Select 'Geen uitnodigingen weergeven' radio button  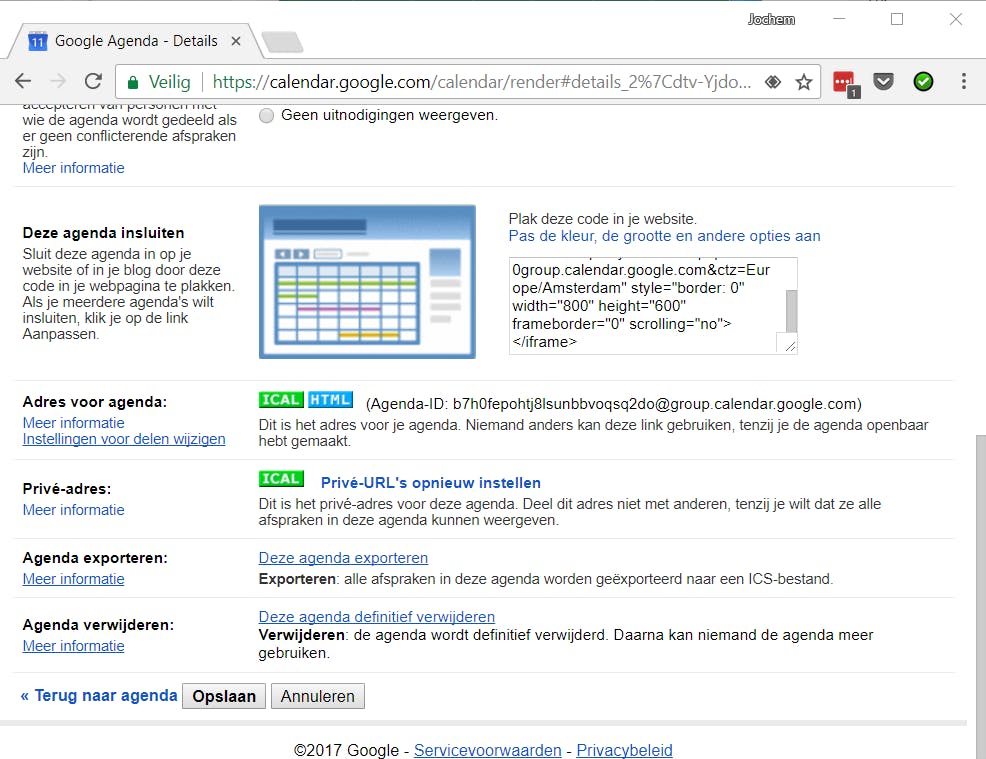click(x=267, y=116)
